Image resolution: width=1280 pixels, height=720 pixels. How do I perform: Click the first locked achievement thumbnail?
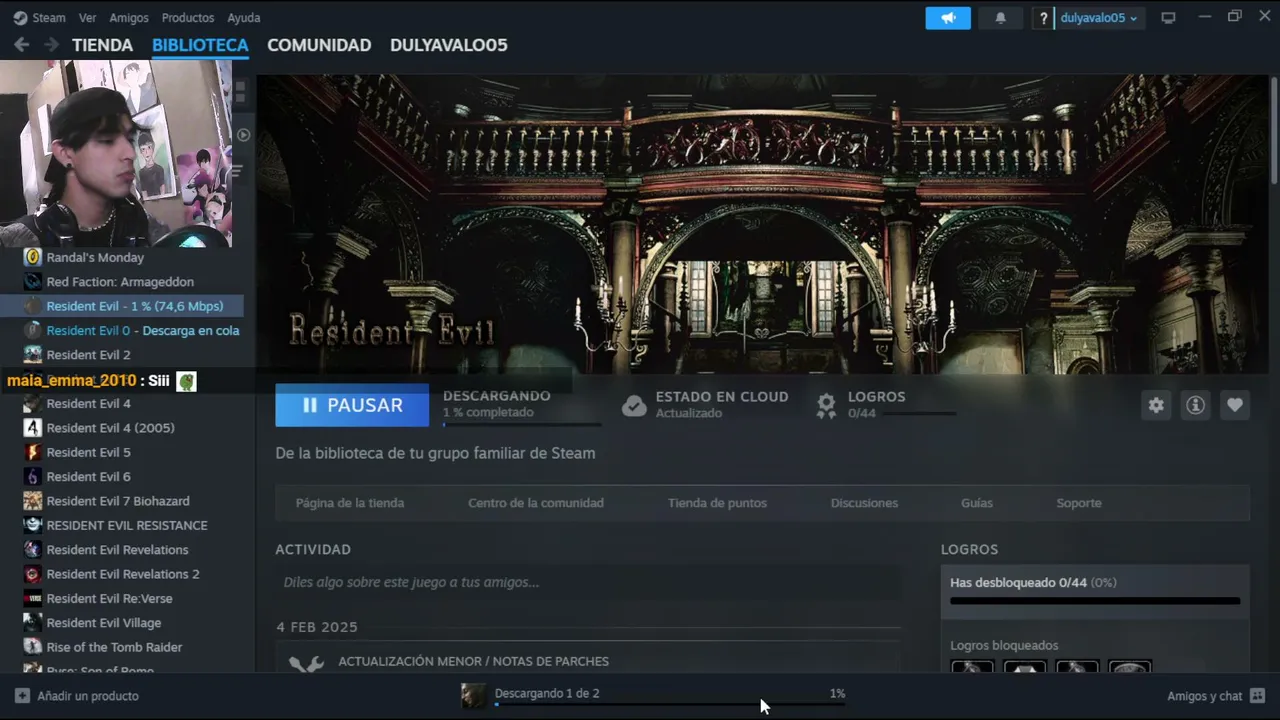pos(972,667)
